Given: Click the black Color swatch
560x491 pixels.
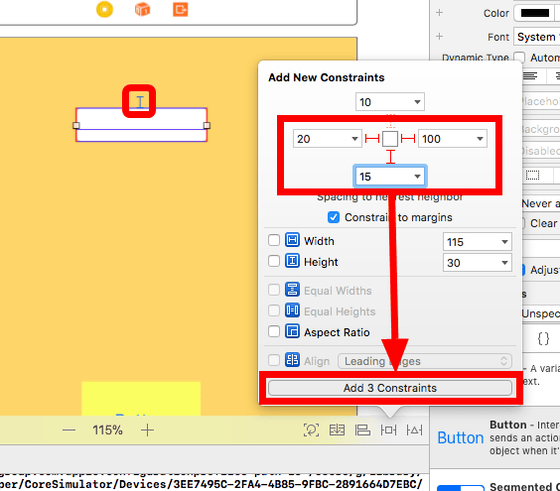Looking at the screenshot, I should pyautogui.click(x=535, y=13).
